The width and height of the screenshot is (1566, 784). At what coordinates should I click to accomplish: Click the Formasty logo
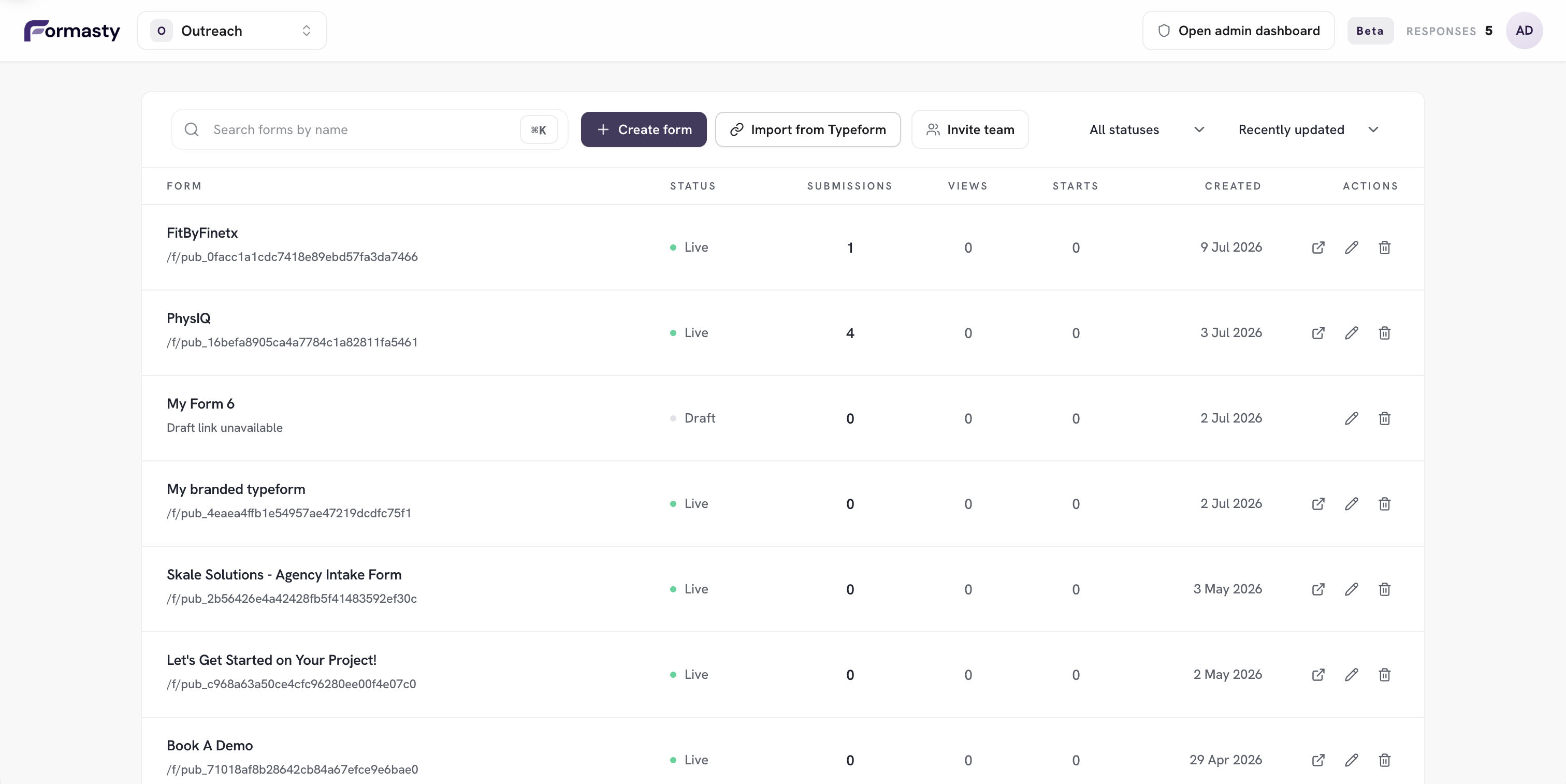[x=72, y=31]
